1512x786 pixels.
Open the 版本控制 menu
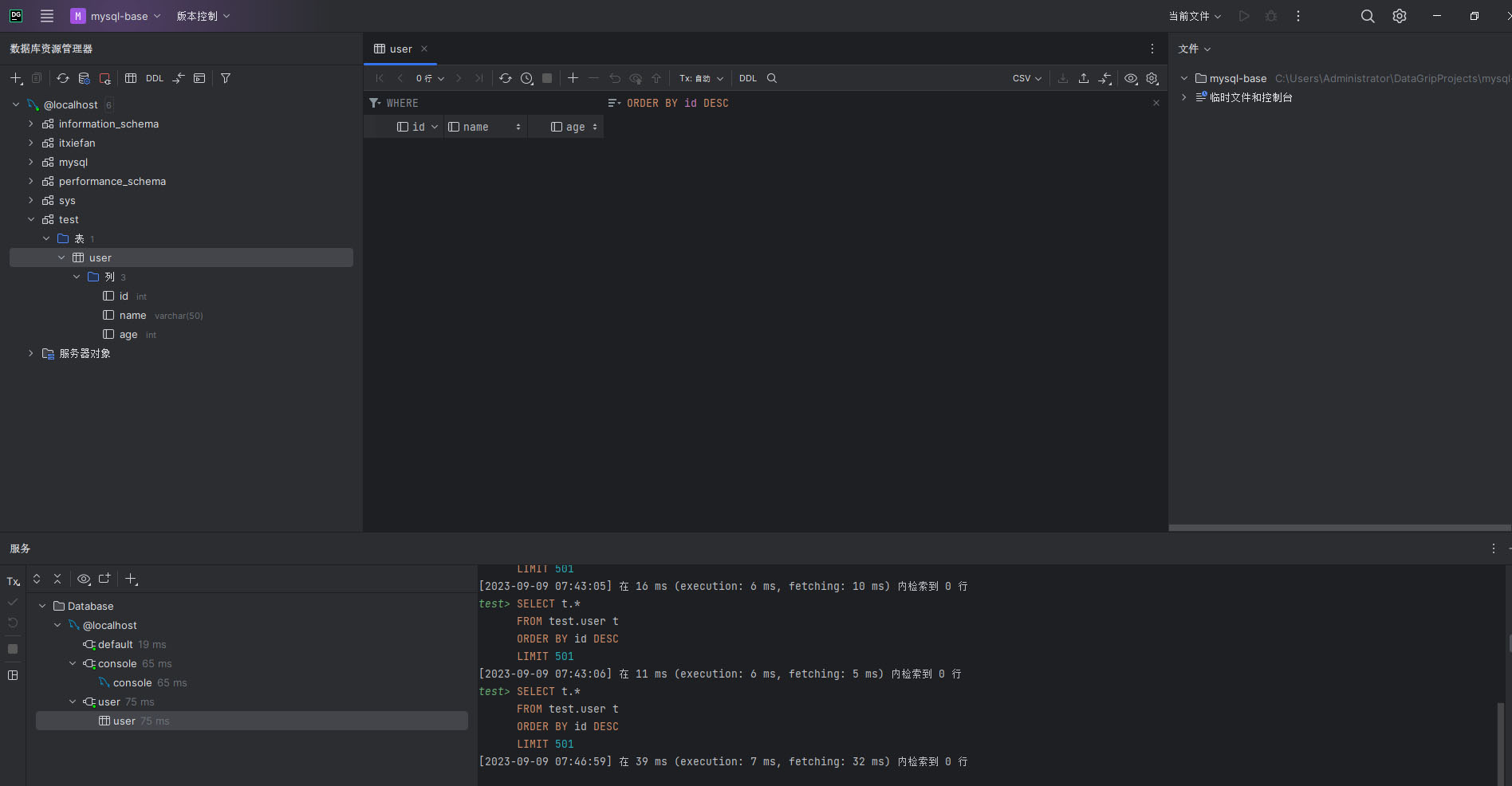point(203,16)
